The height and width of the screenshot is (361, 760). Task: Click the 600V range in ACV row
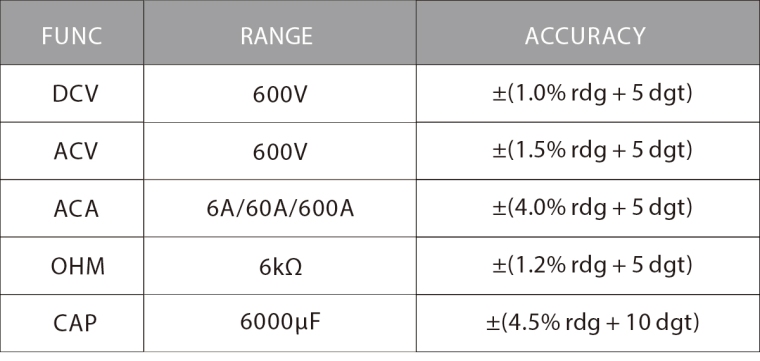pyautogui.click(x=280, y=151)
